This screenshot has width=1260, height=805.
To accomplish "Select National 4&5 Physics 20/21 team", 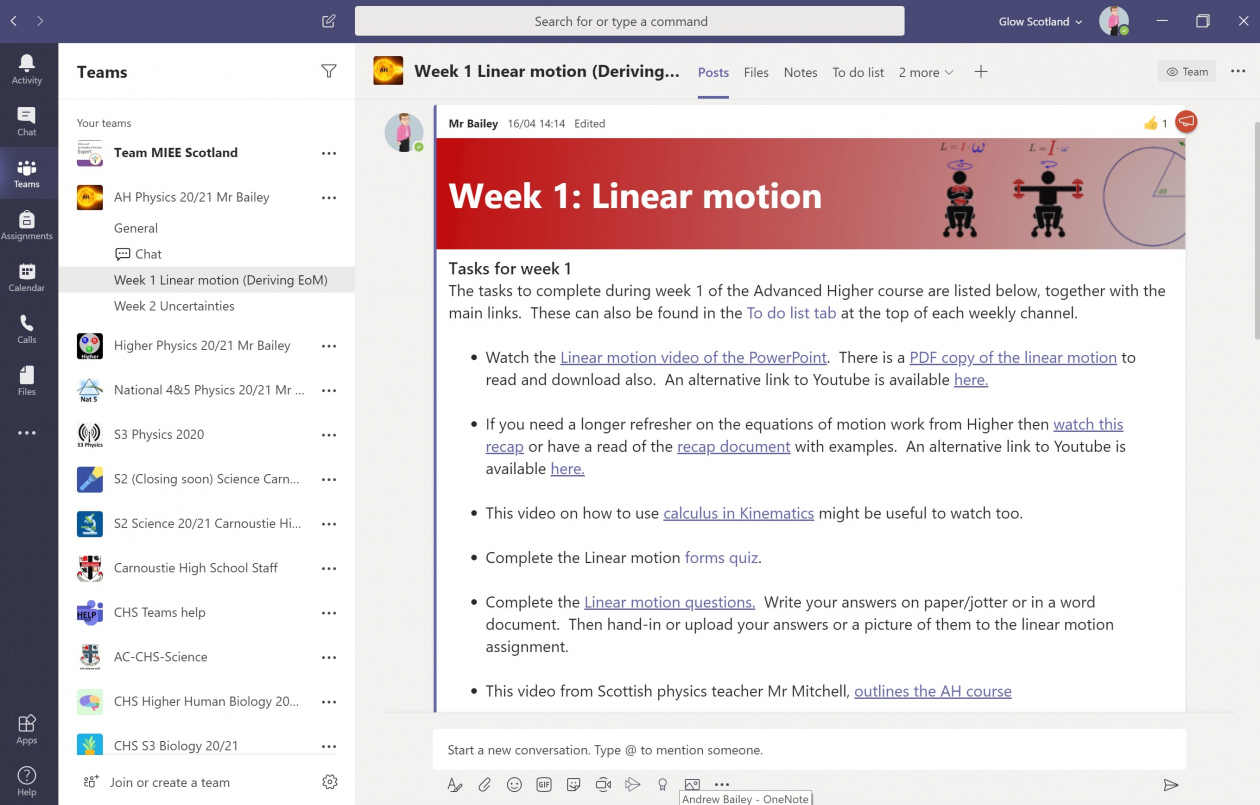I will pos(207,390).
